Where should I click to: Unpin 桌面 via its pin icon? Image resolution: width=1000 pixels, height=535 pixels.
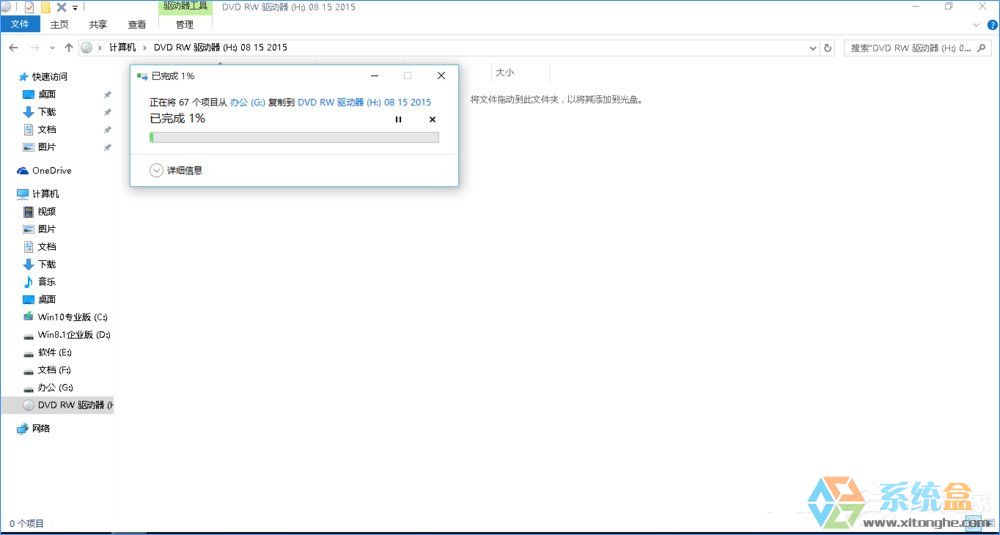click(x=107, y=94)
